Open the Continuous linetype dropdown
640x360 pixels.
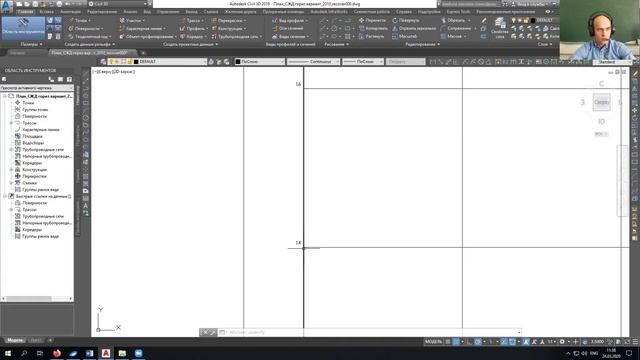tap(313, 62)
